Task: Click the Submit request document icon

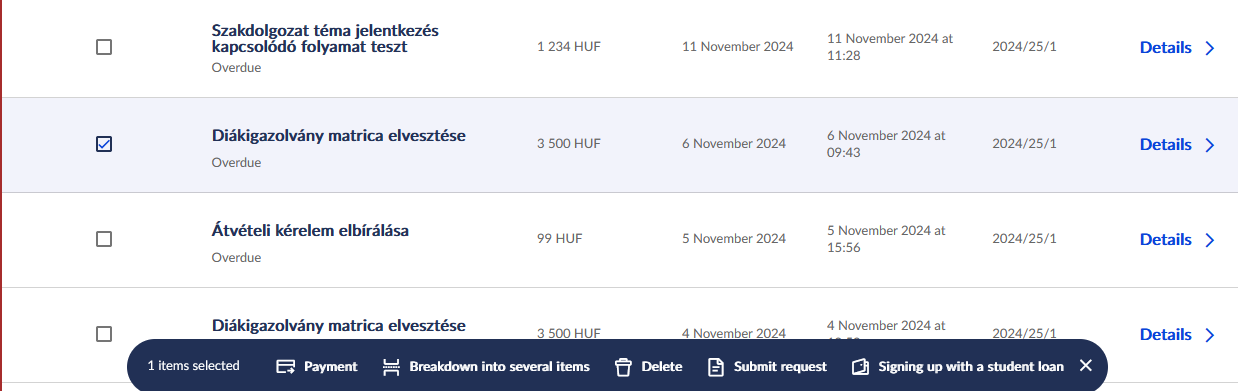Action: pos(715,367)
